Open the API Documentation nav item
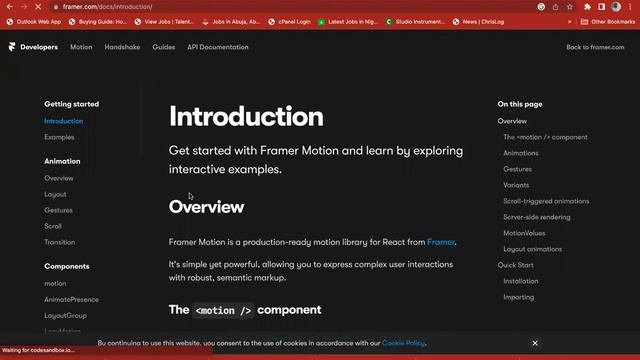 point(218,47)
